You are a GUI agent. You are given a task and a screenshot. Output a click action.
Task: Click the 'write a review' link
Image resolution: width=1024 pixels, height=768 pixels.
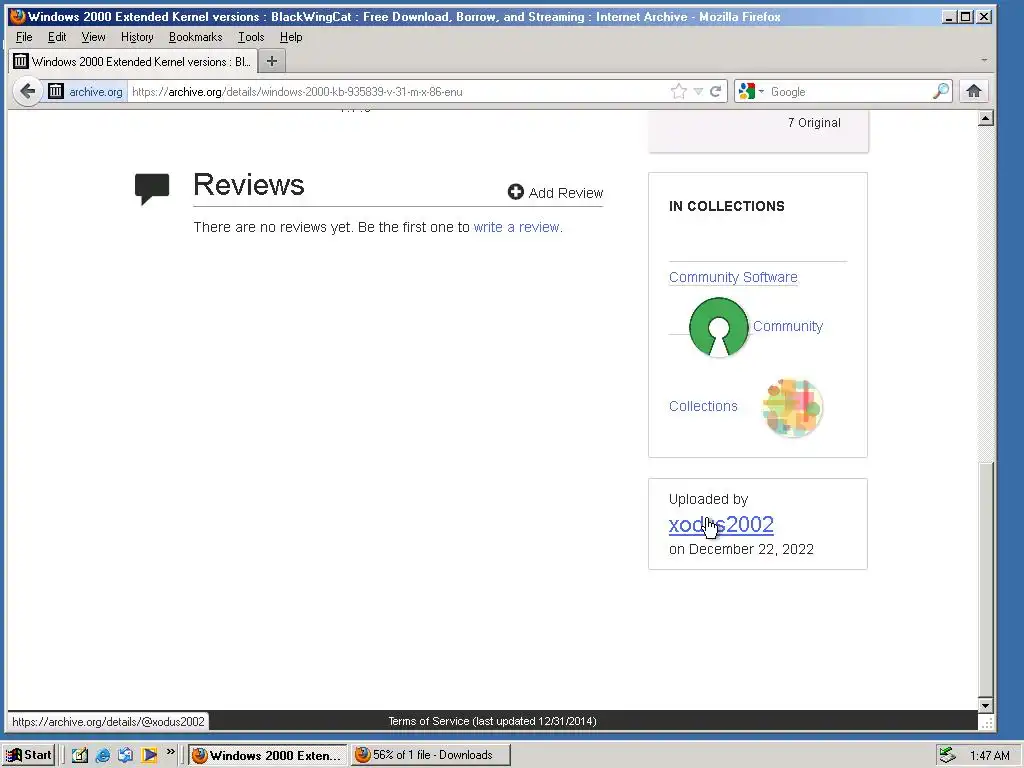(516, 227)
